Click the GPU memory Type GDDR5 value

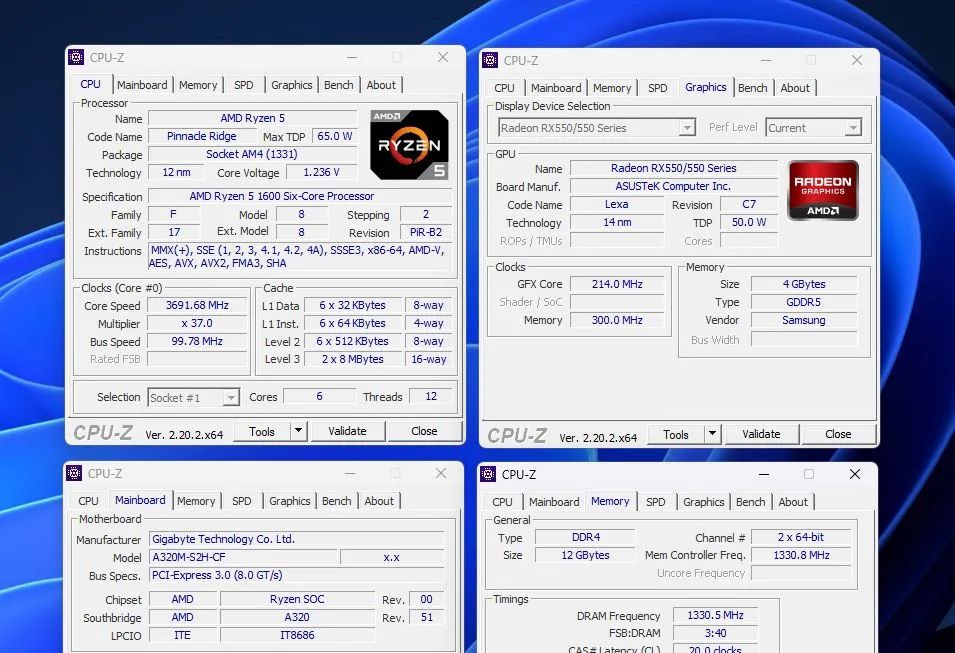coord(804,302)
